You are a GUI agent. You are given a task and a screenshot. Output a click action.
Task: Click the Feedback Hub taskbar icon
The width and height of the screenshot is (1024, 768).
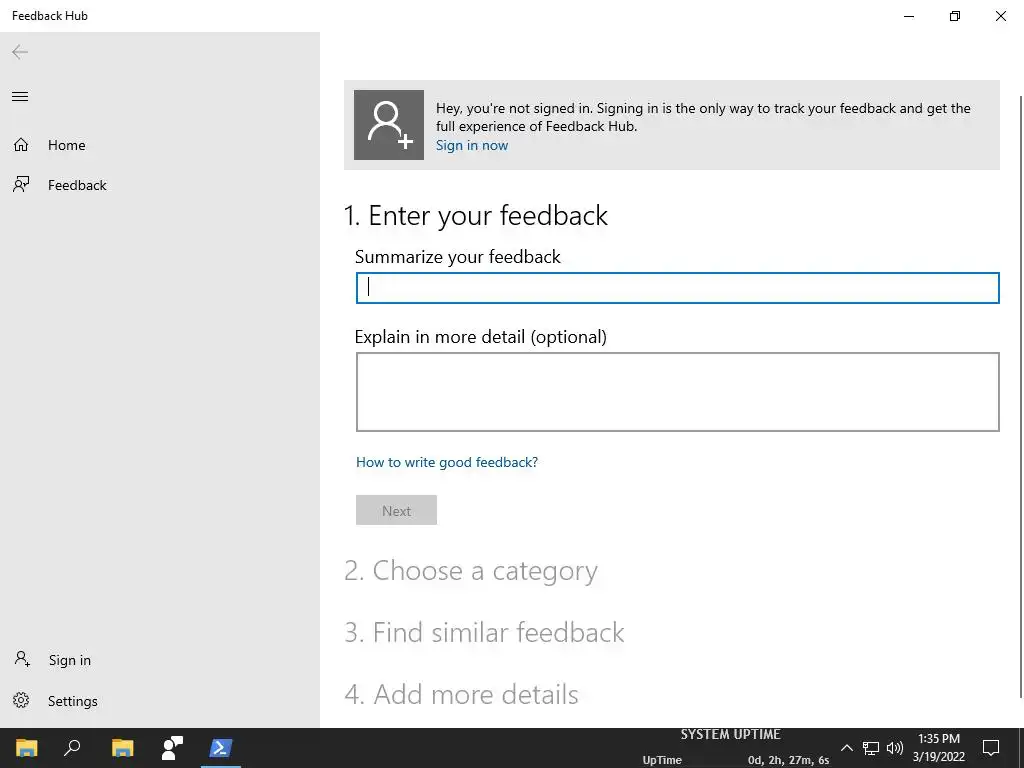click(172, 748)
